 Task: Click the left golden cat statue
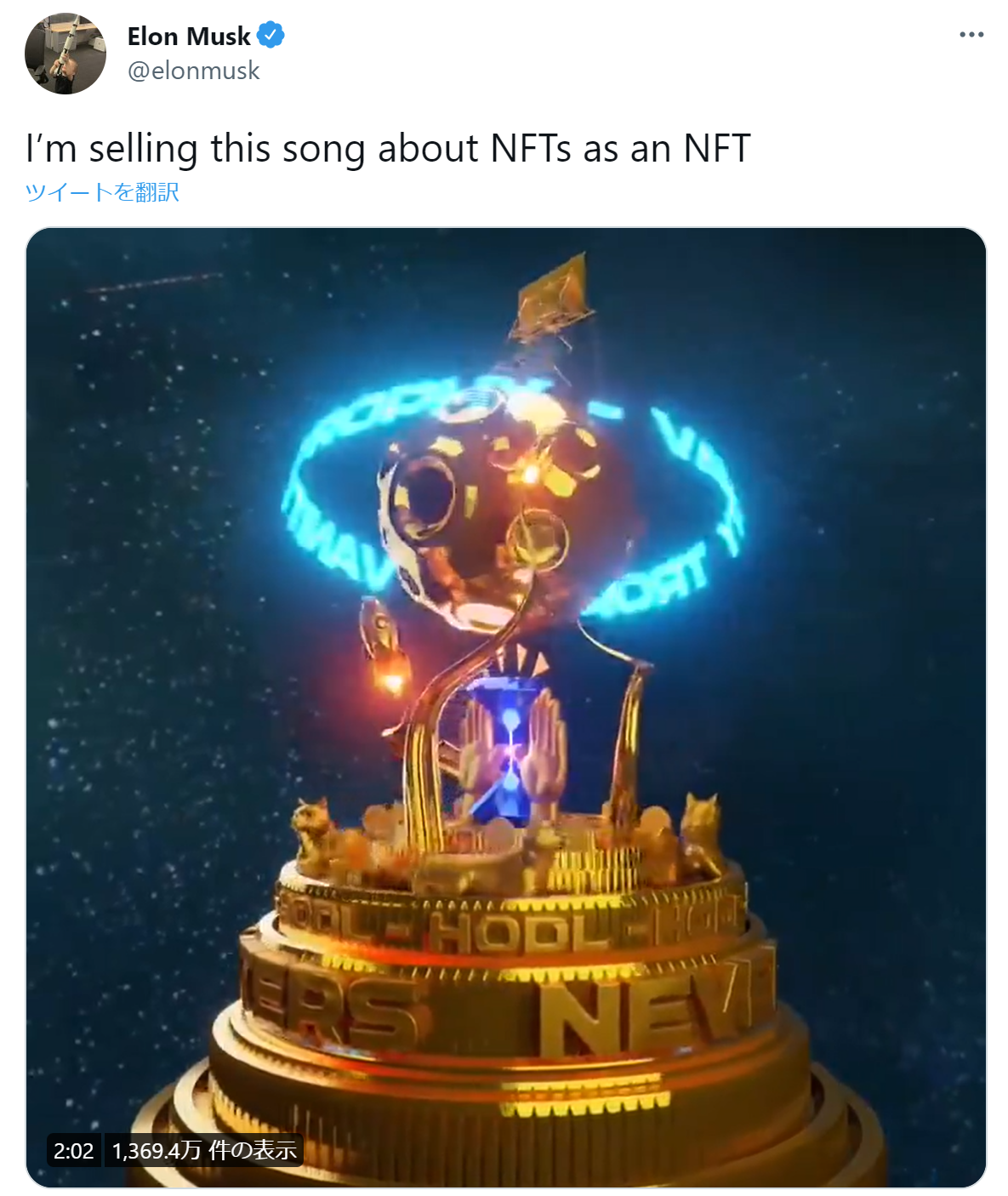pyautogui.click(x=316, y=836)
